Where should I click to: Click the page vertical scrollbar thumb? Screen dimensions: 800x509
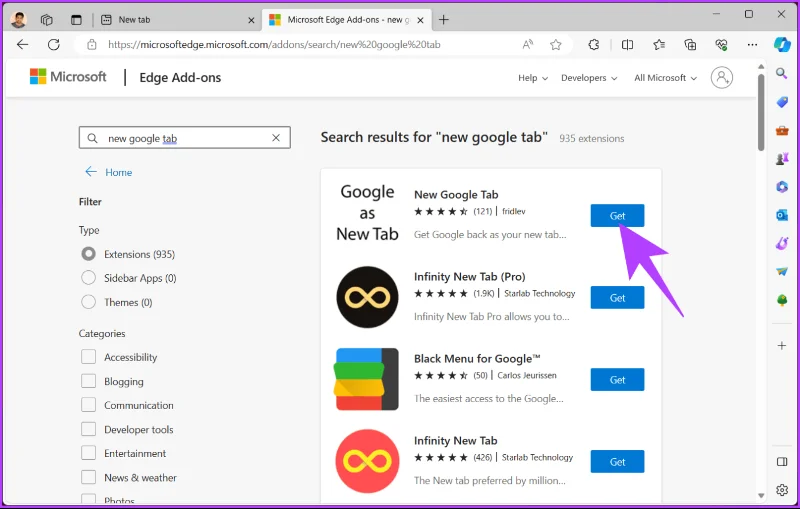(761, 112)
